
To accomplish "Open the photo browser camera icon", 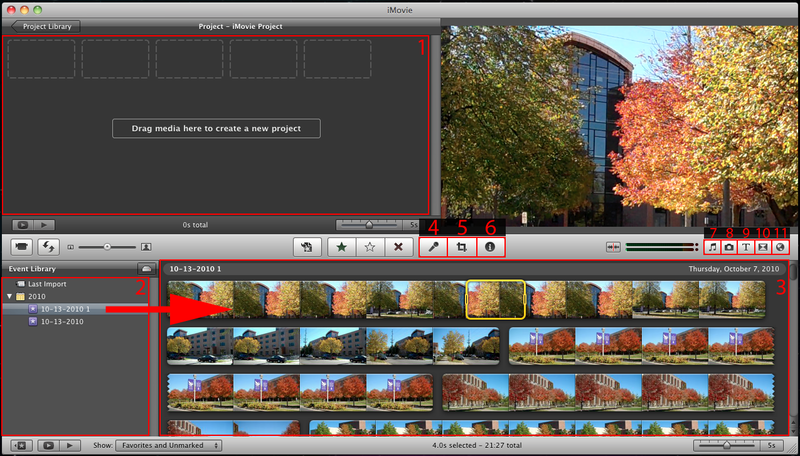I will pos(729,246).
